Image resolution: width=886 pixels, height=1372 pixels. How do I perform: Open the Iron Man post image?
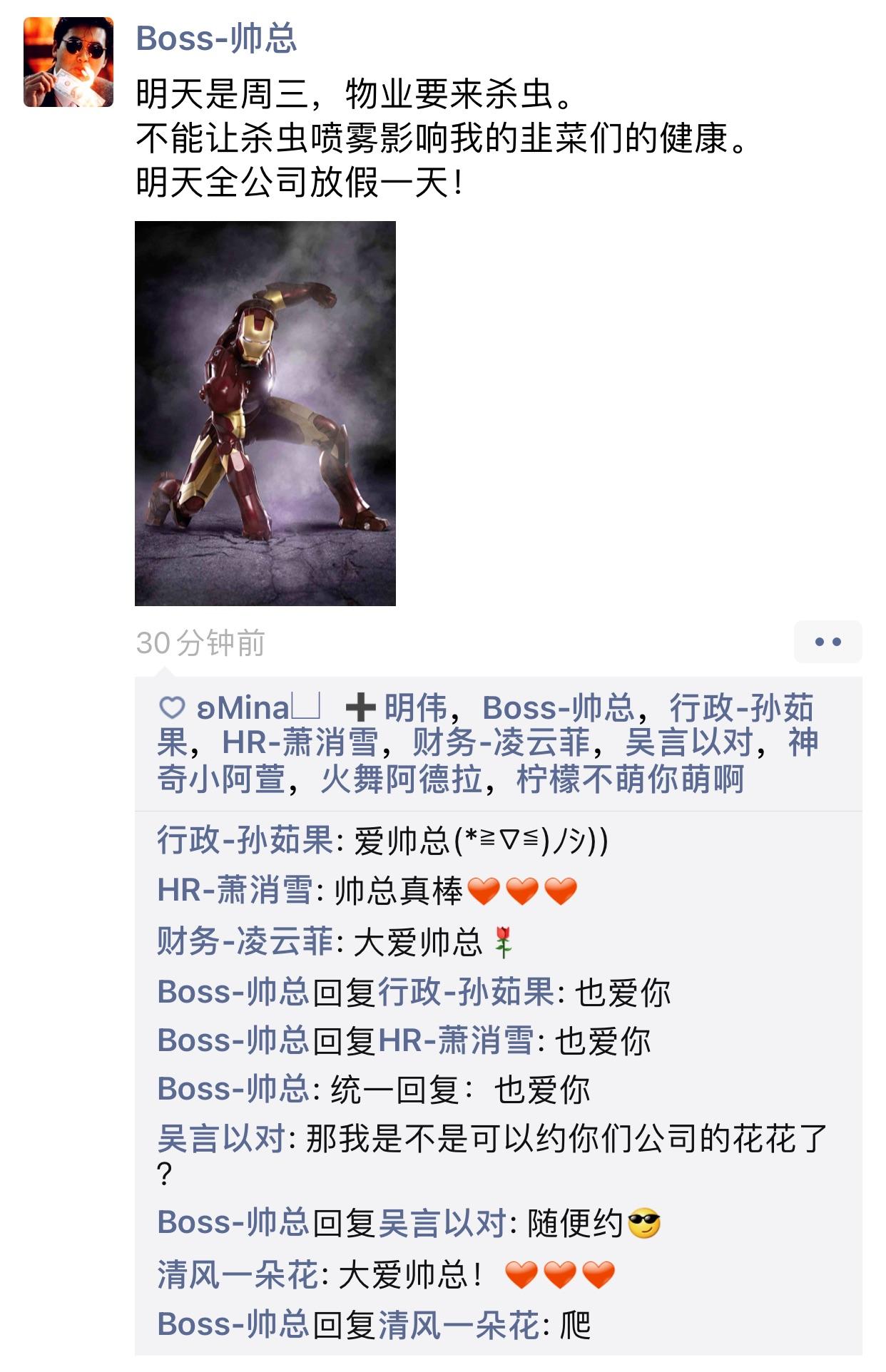pos(265,414)
